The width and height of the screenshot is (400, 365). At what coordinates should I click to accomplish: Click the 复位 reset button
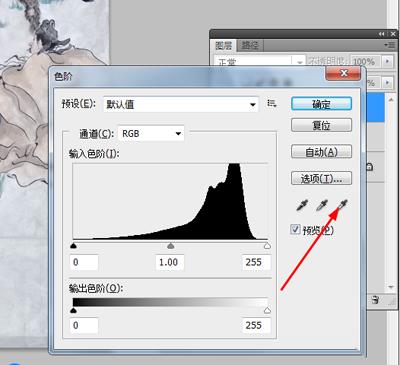(x=321, y=125)
